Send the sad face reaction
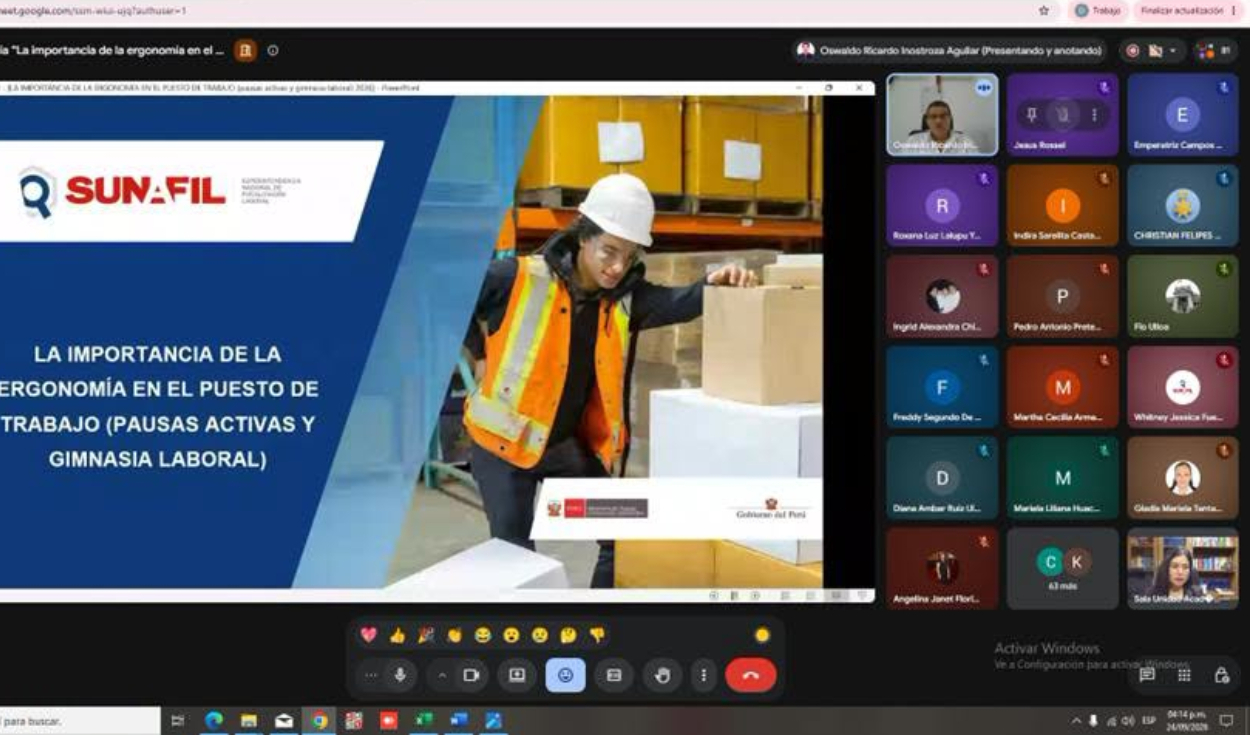This screenshot has height=735, width=1250. pyautogui.click(x=540, y=635)
